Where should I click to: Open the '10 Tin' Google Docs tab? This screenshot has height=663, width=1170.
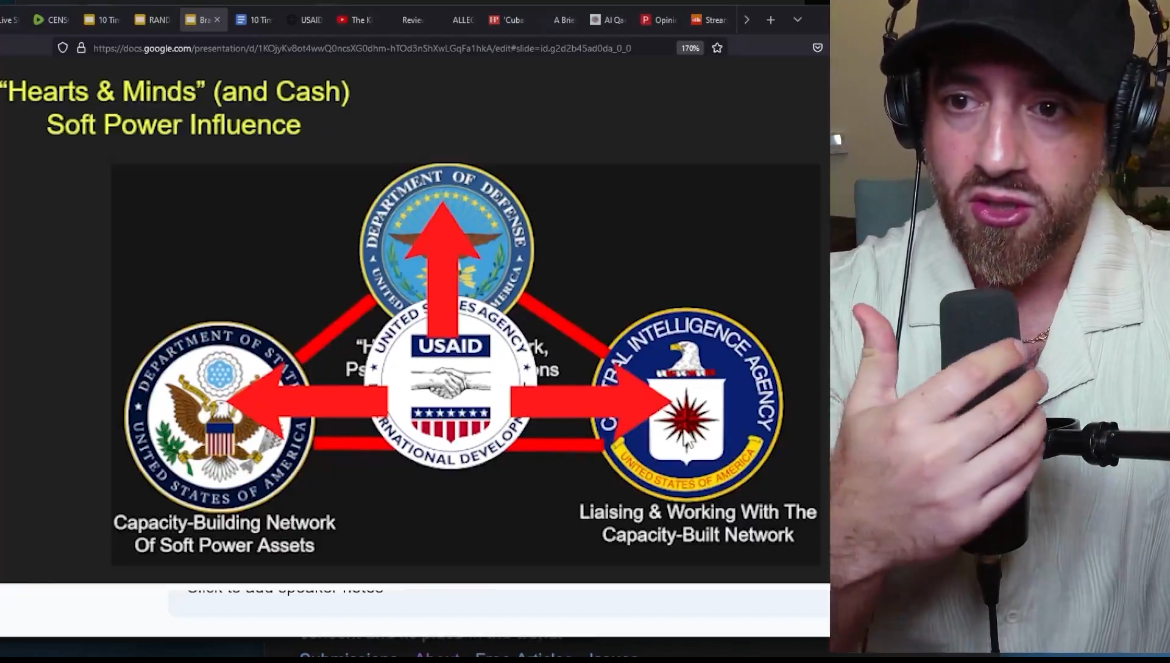pyautogui.click(x=254, y=20)
